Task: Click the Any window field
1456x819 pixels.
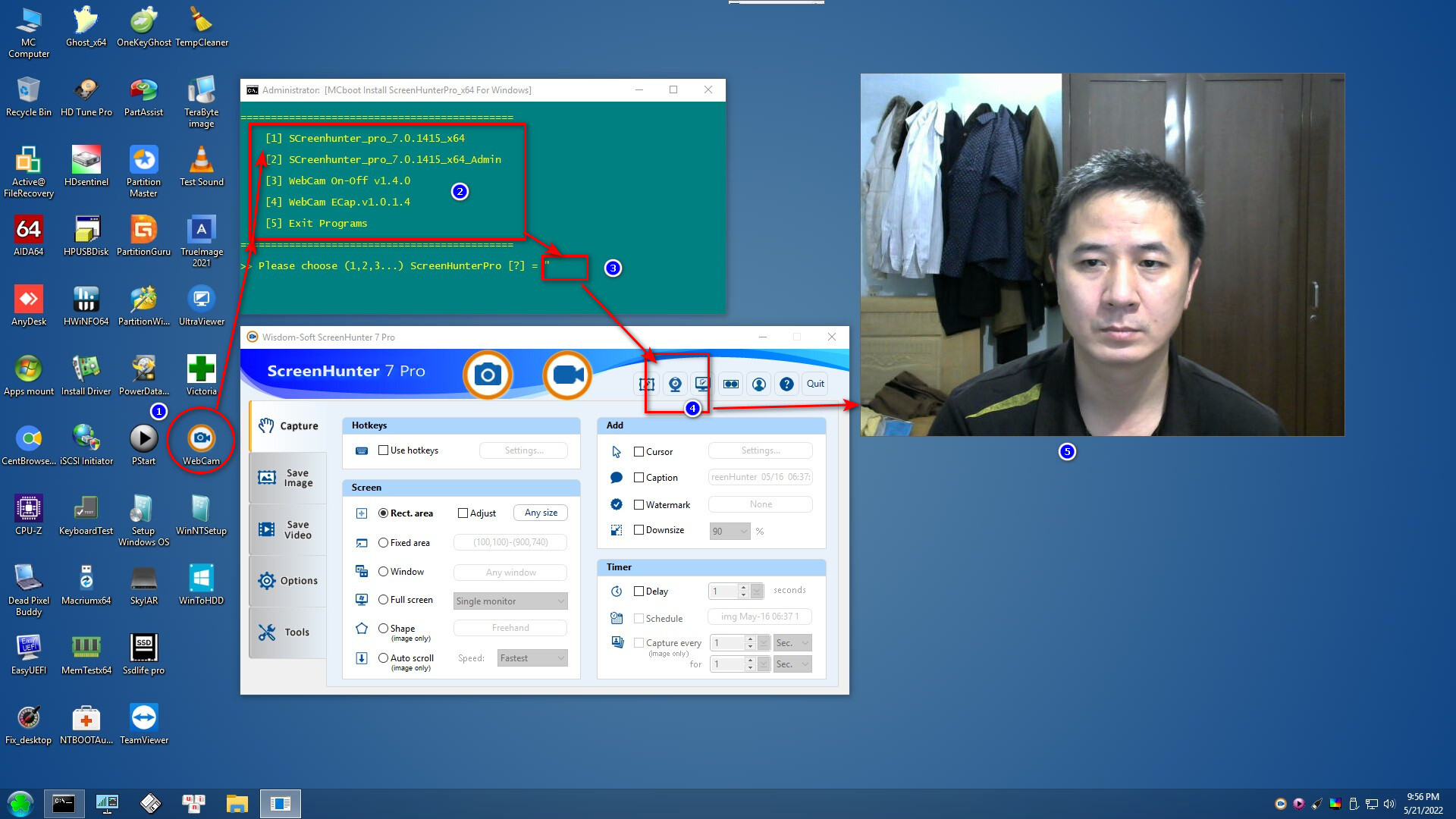Action: coord(510,573)
